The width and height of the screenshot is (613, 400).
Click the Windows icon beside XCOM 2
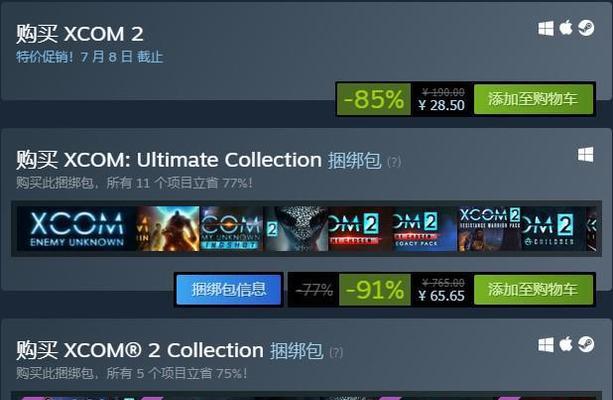pyautogui.click(x=546, y=28)
